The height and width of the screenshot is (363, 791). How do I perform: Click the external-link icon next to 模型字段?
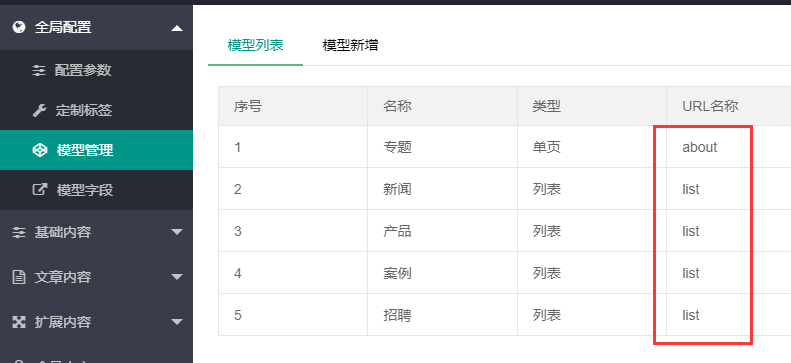39,190
